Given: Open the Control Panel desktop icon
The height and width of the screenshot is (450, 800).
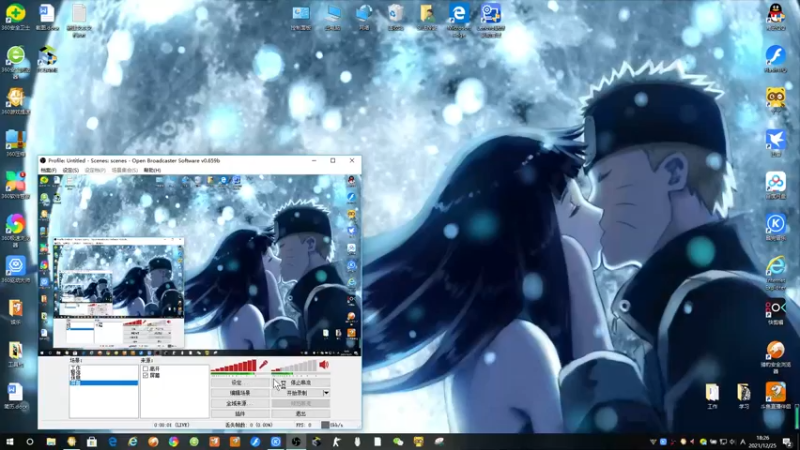Looking at the screenshot, I should (x=301, y=18).
